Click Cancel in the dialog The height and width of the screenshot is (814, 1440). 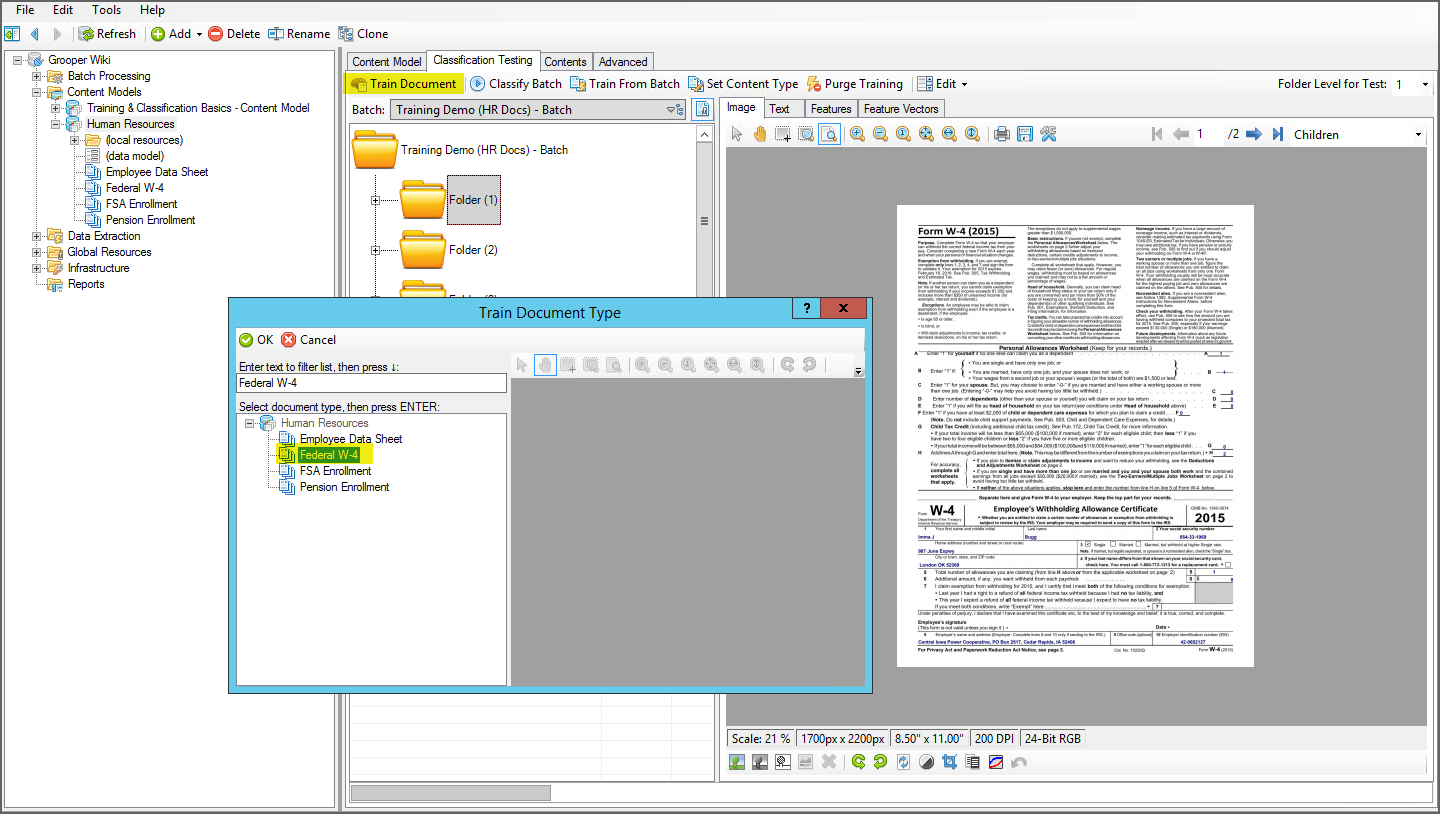point(309,340)
